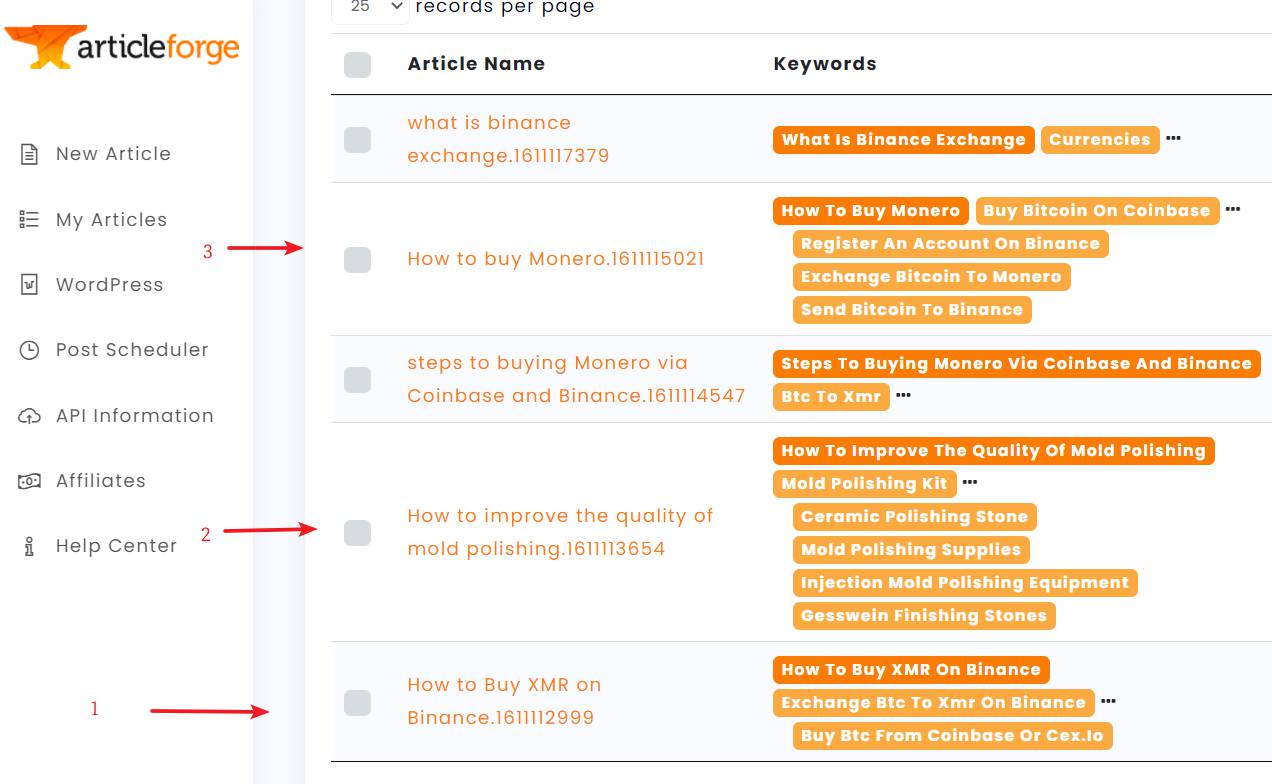Toggle keyword ellipsis after Buy Bitcoin On Coinbase
Image resolution: width=1272 pixels, height=784 pixels.
click(1232, 209)
